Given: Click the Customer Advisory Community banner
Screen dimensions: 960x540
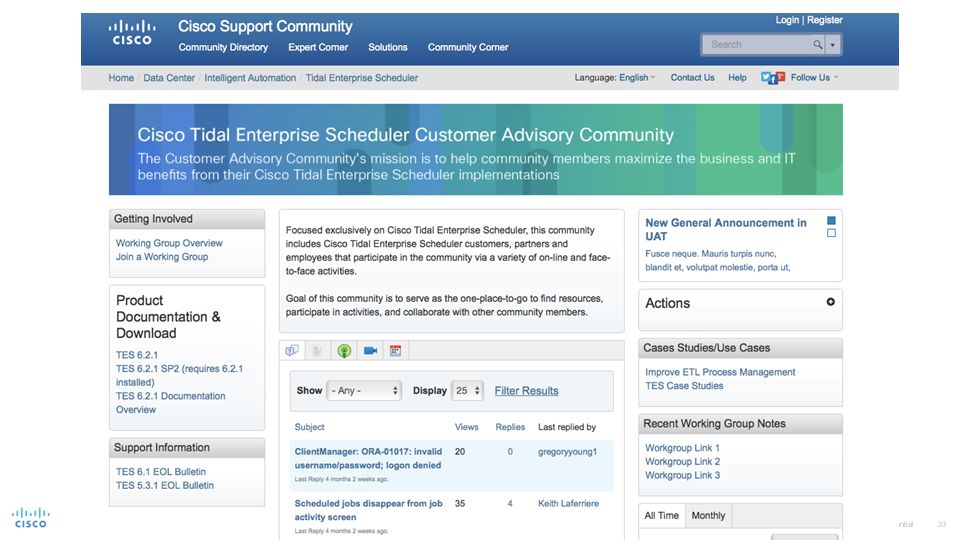Looking at the screenshot, I should tap(476, 149).
